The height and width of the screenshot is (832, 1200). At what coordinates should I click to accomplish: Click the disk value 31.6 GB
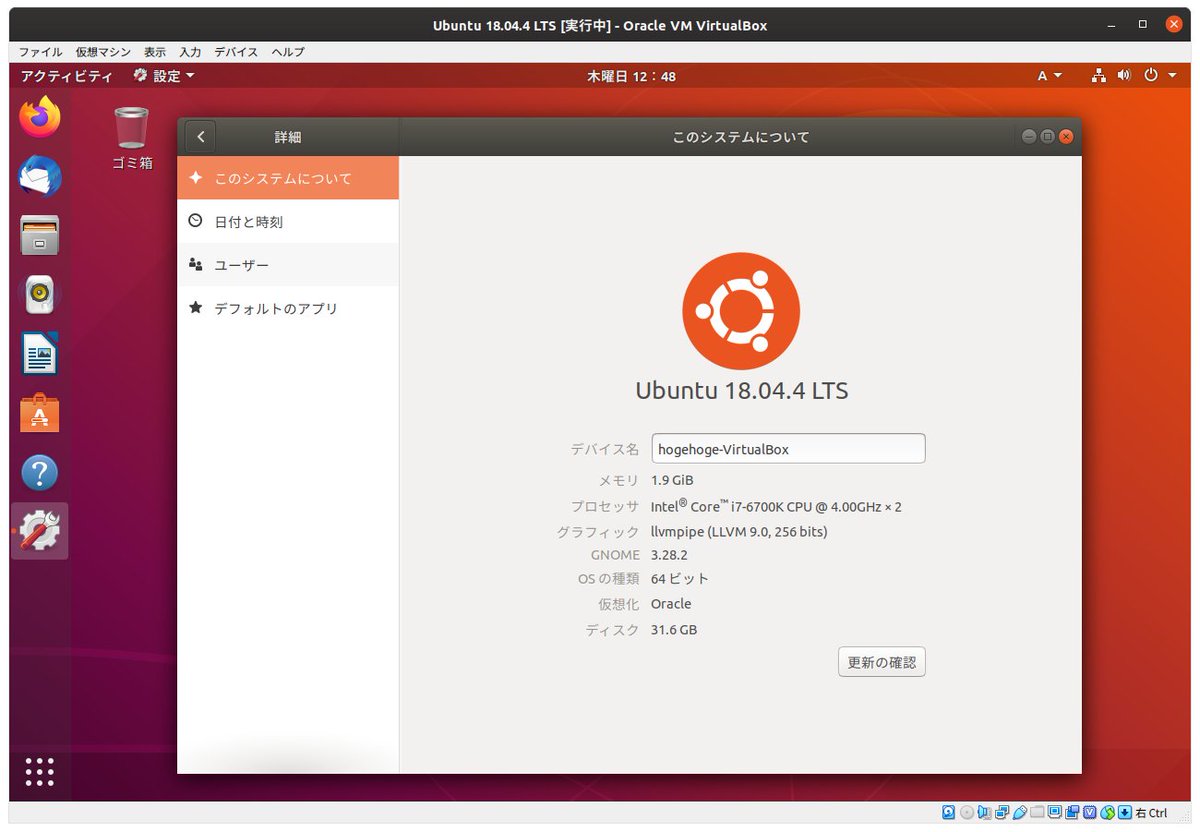click(674, 630)
